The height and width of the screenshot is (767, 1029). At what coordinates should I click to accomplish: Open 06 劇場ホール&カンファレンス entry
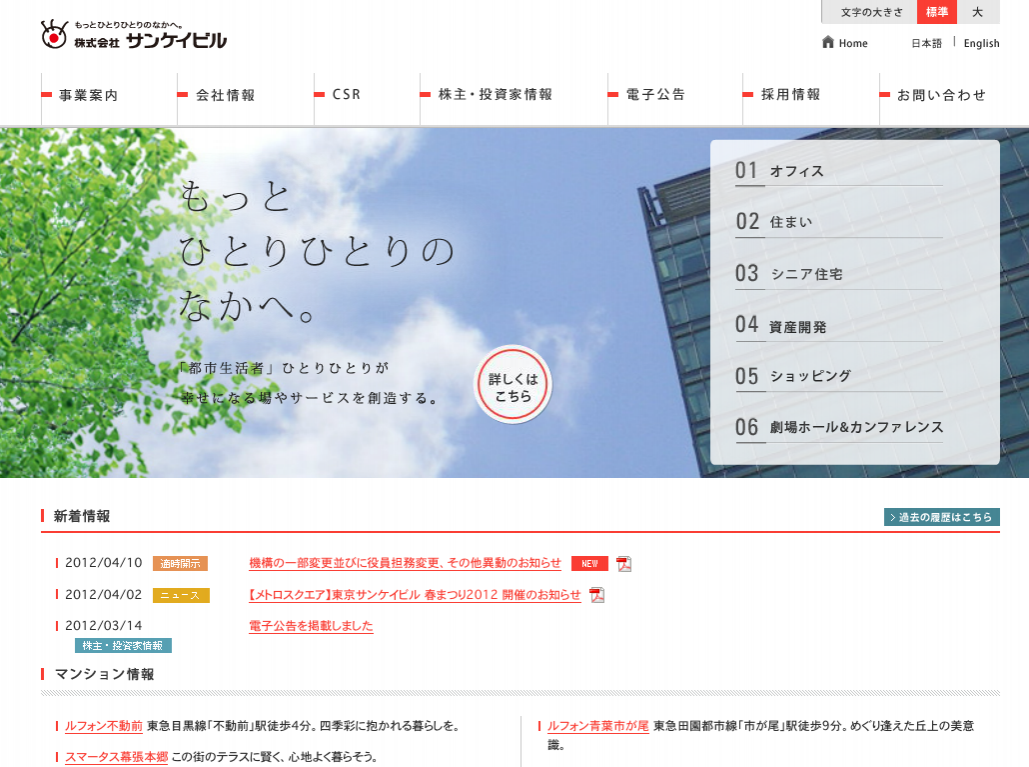tap(856, 427)
